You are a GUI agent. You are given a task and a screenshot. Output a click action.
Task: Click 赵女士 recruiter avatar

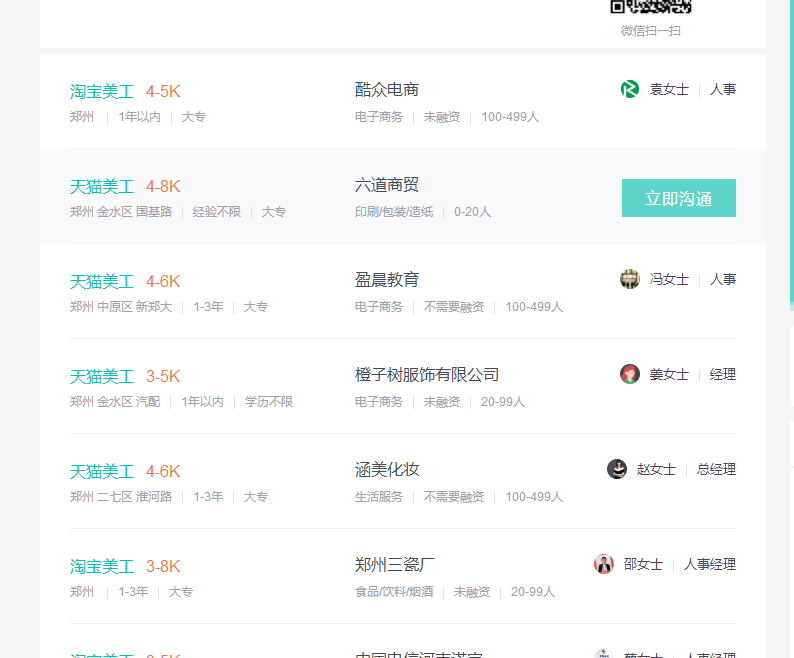tap(617, 469)
